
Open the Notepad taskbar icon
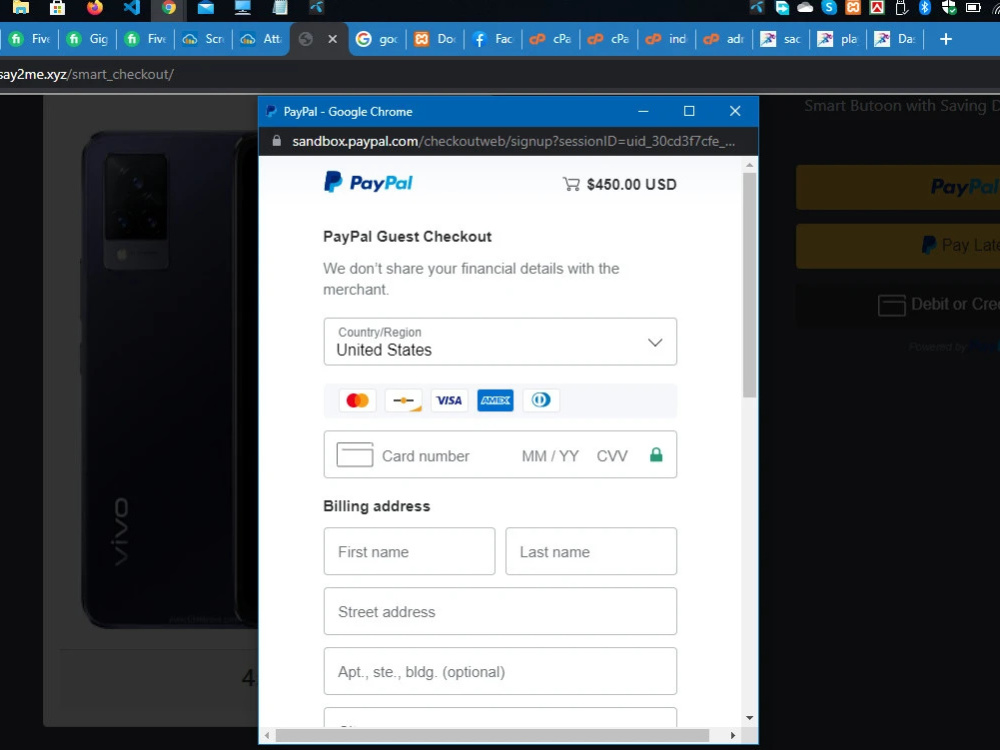coord(279,7)
